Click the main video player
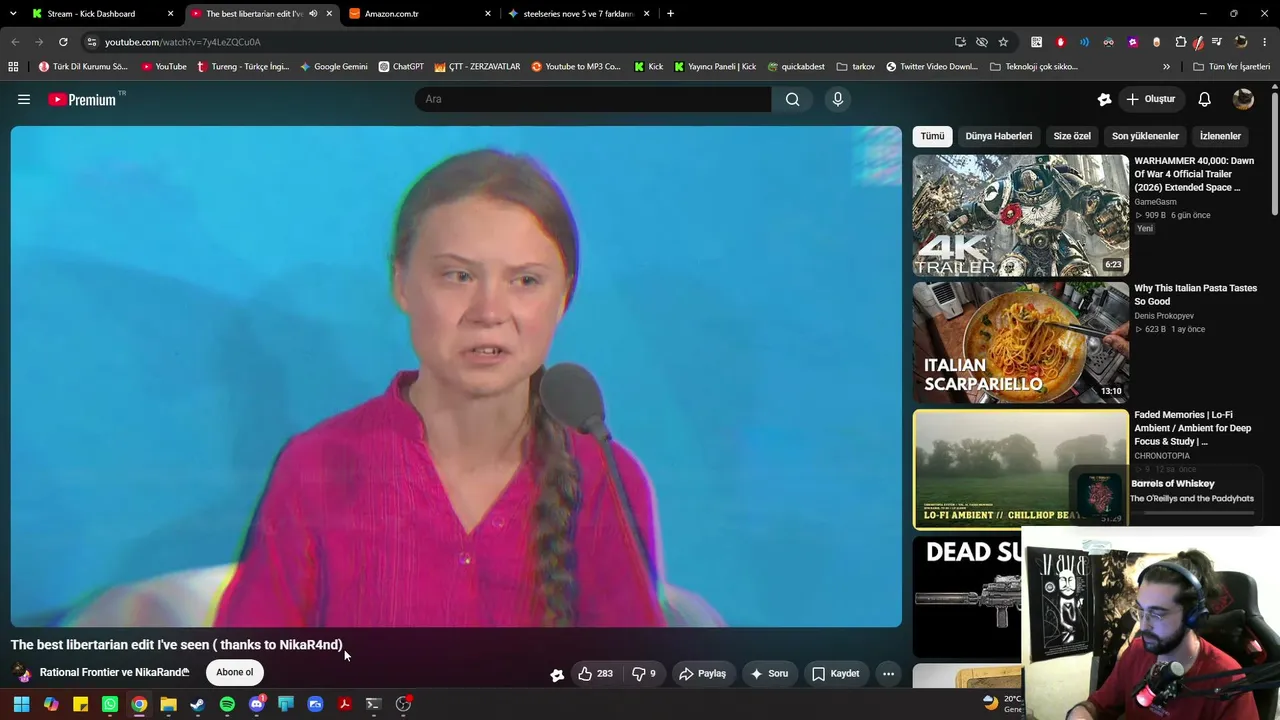Viewport: 1280px width, 720px height. point(456,376)
